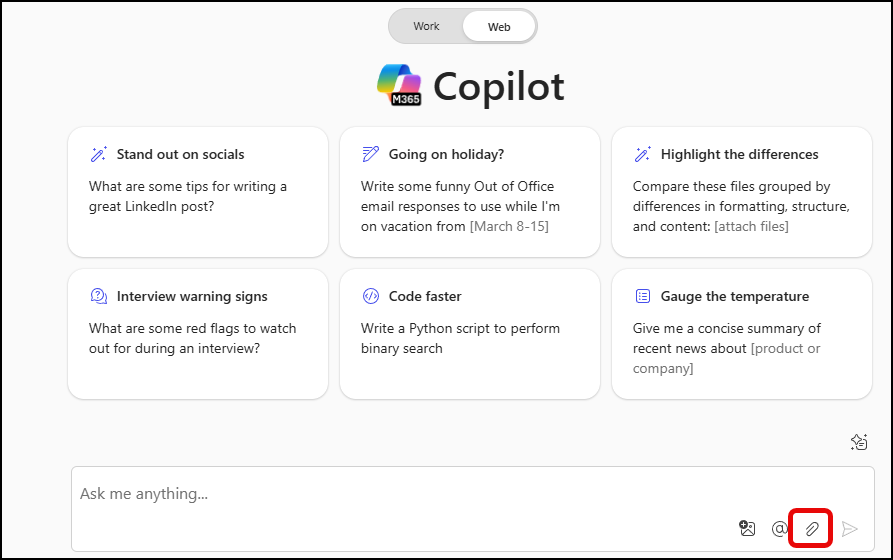The image size is (893, 560).
Task: Select the Web mode toggle
Action: (x=499, y=27)
